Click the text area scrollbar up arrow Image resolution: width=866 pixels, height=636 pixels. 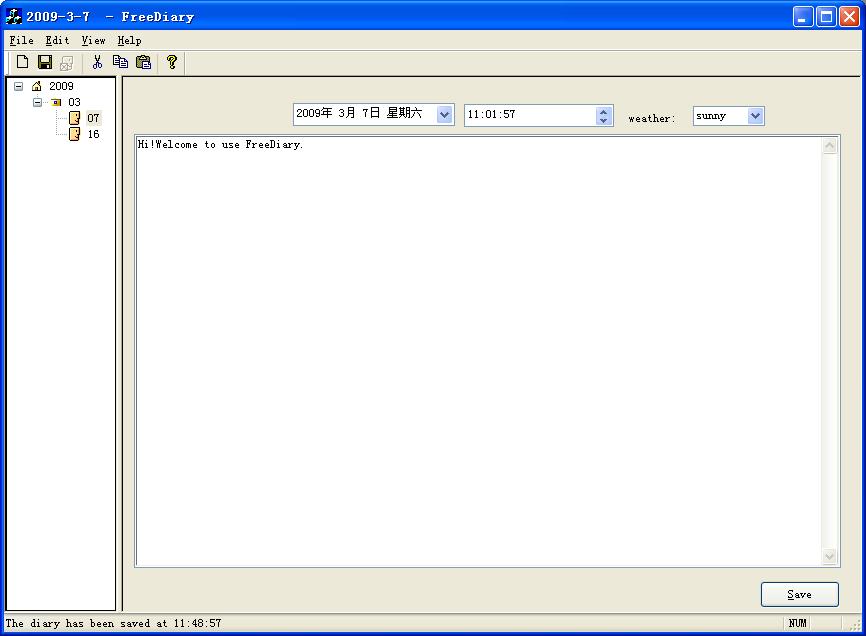pos(830,146)
